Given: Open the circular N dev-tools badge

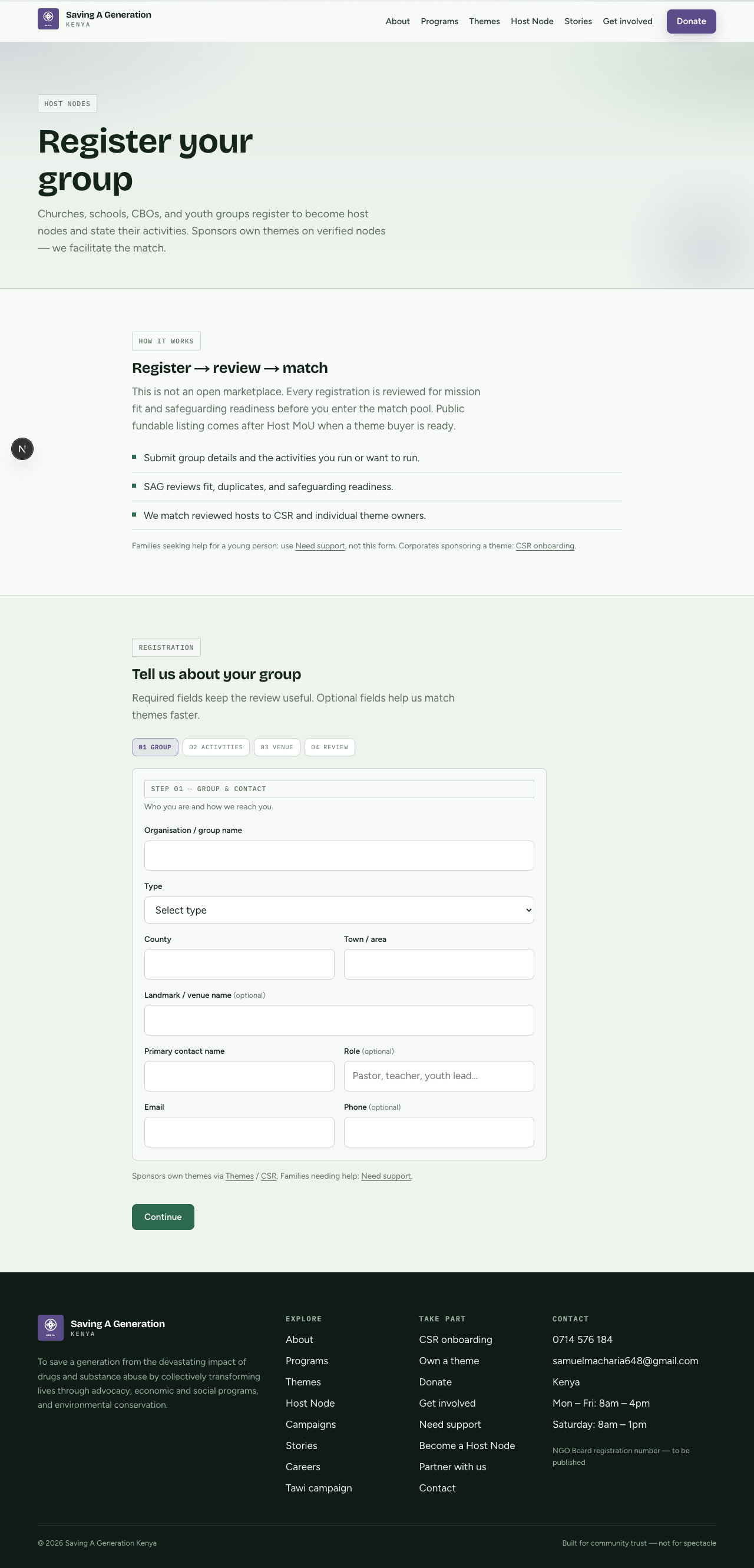Looking at the screenshot, I should (22, 449).
